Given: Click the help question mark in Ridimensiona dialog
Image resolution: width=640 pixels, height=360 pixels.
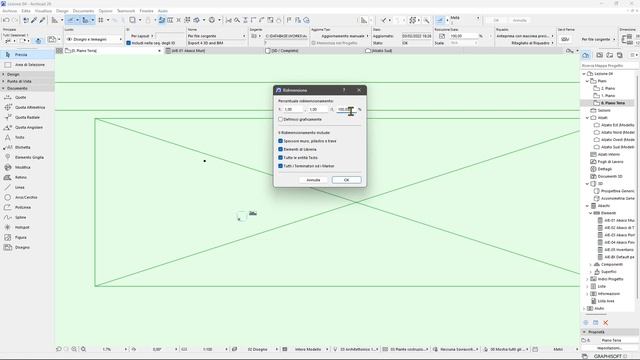Looking at the screenshot, I should tap(344, 90).
